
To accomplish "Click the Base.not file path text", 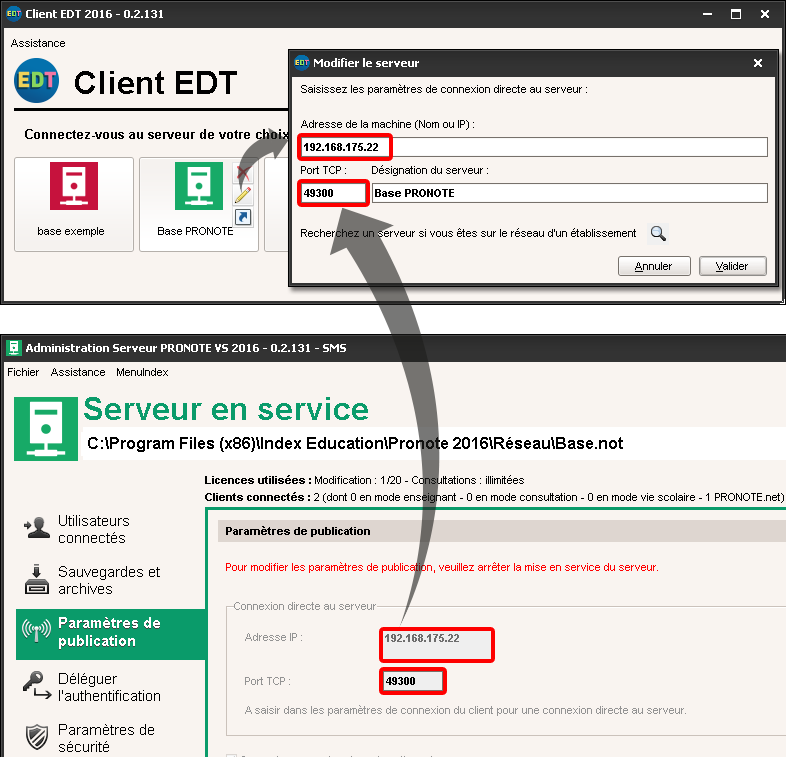I will (x=355, y=443).
